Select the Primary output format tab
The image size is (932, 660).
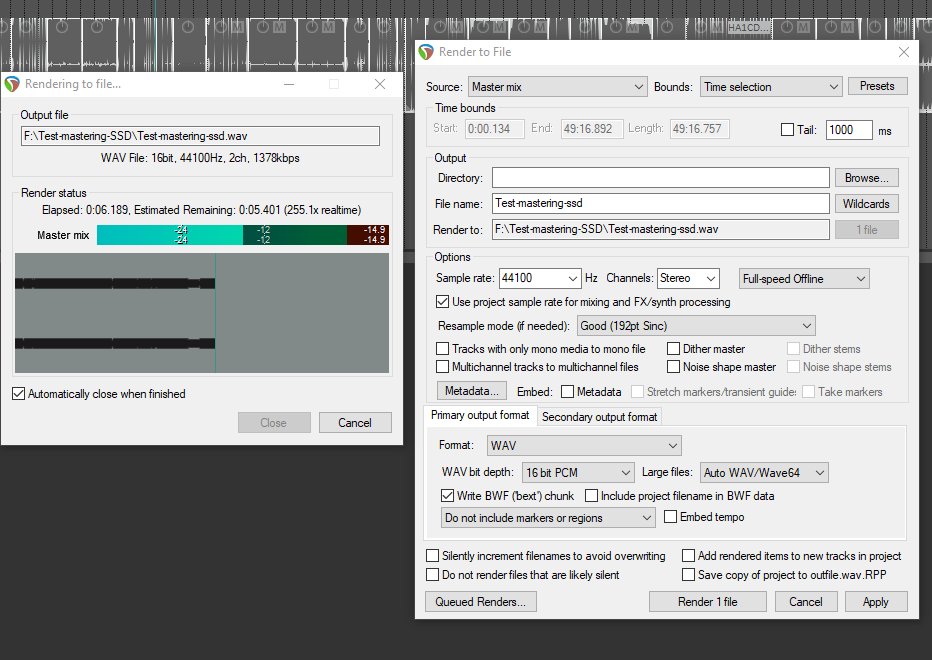tap(480, 416)
